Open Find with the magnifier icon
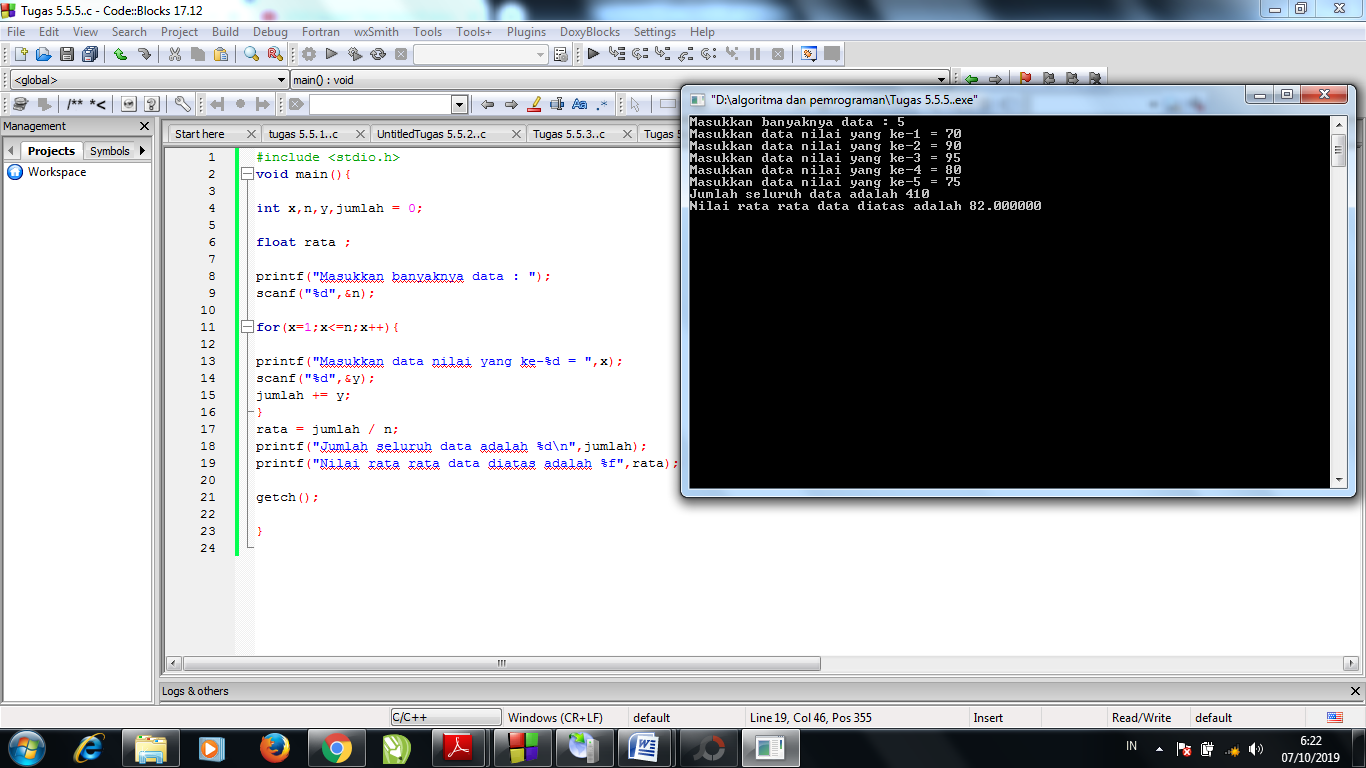 coord(251,54)
